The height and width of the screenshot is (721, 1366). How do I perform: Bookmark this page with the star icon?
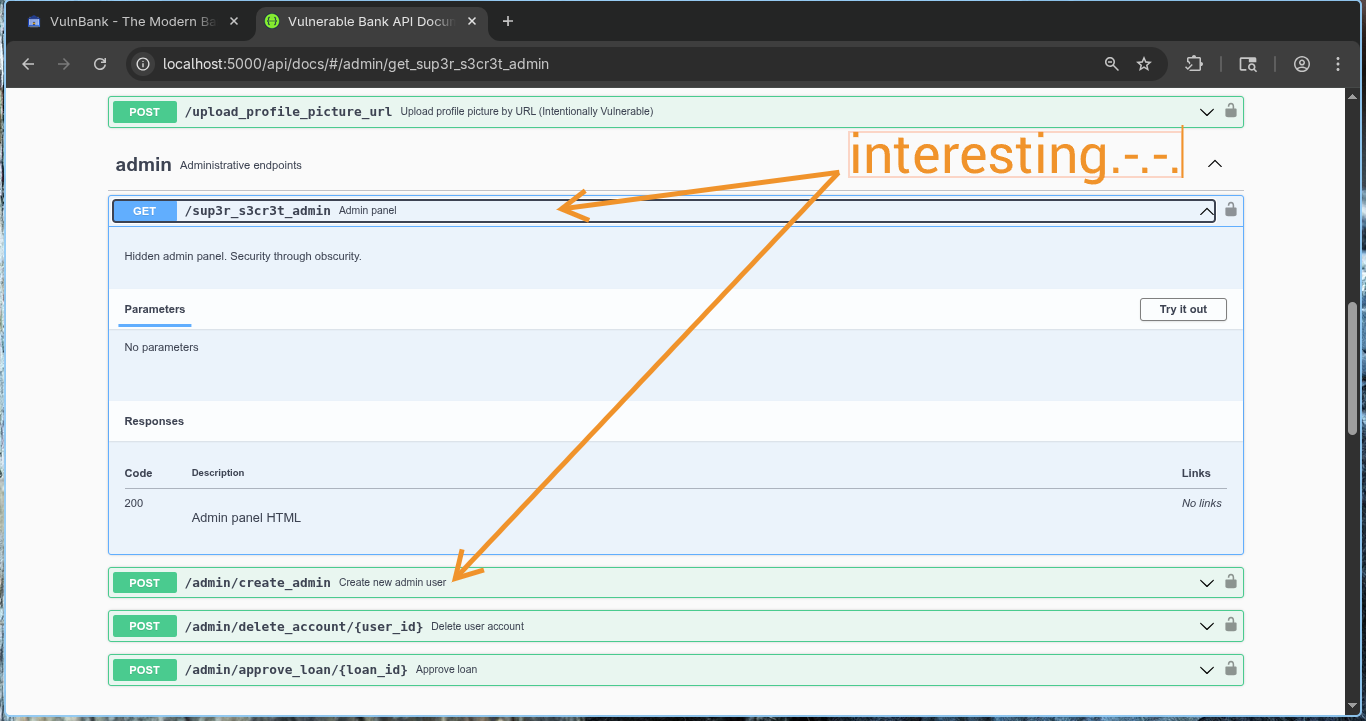(1144, 64)
